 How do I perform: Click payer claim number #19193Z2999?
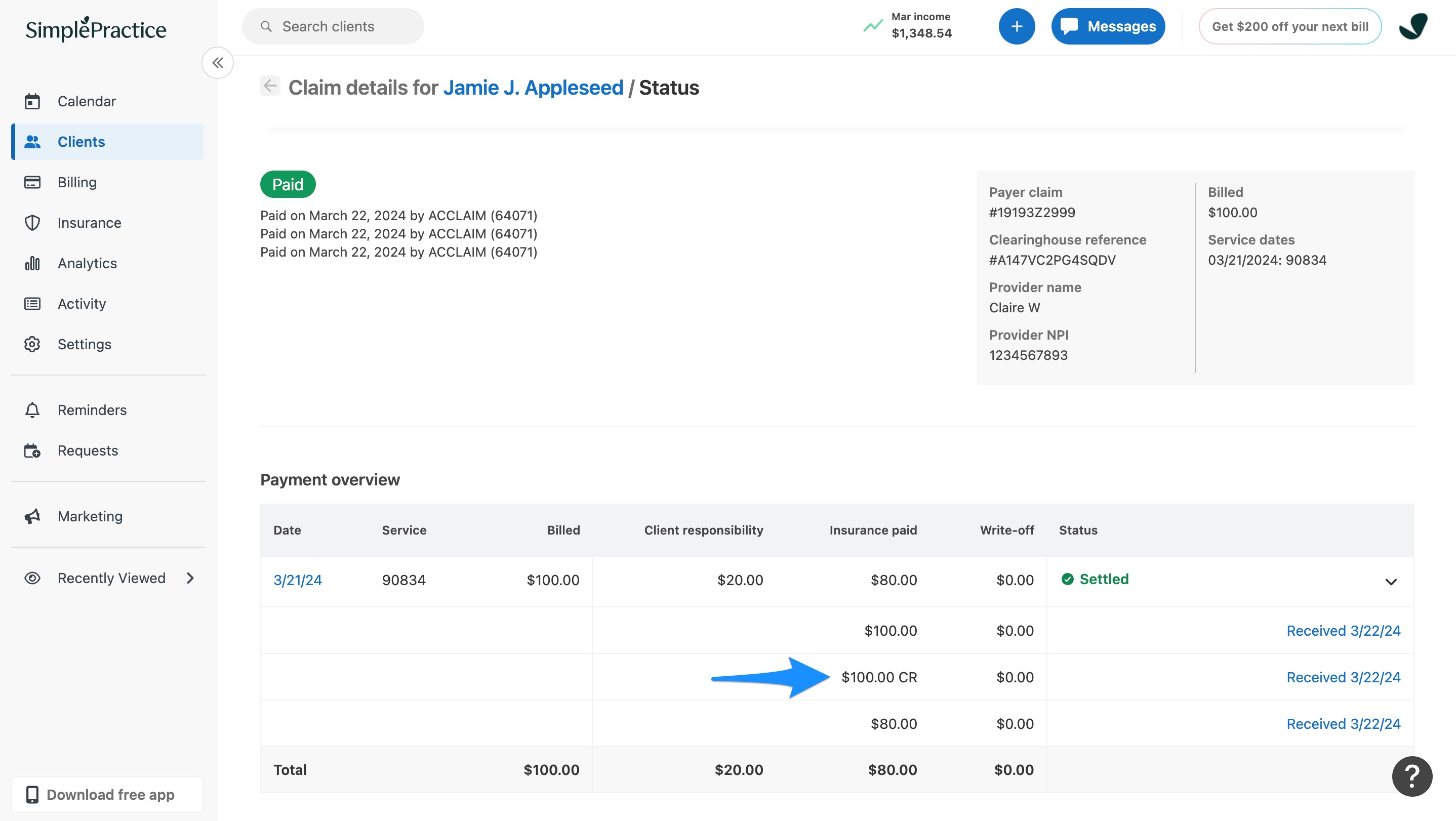(1032, 213)
